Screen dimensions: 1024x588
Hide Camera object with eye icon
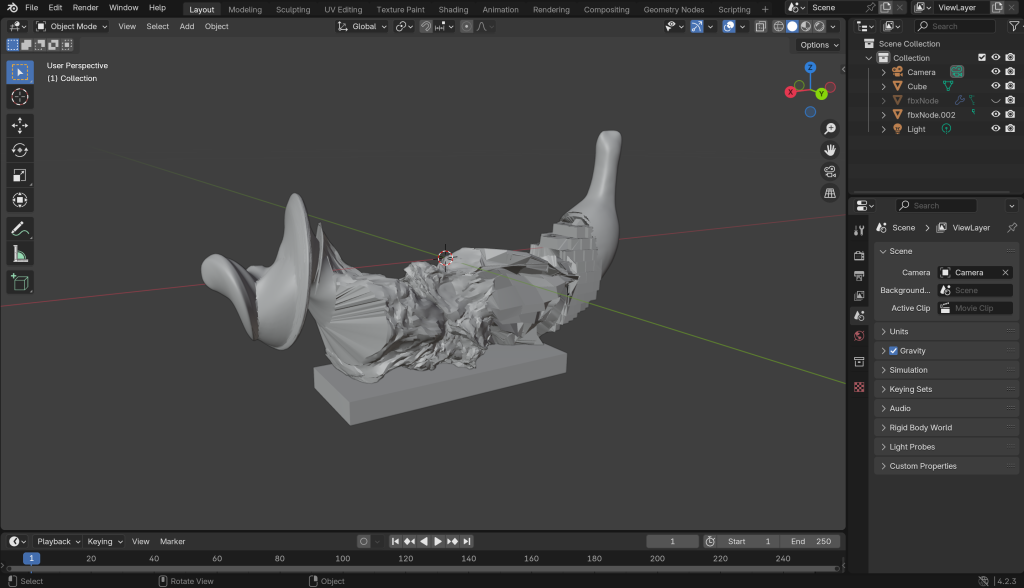point(995,72)
